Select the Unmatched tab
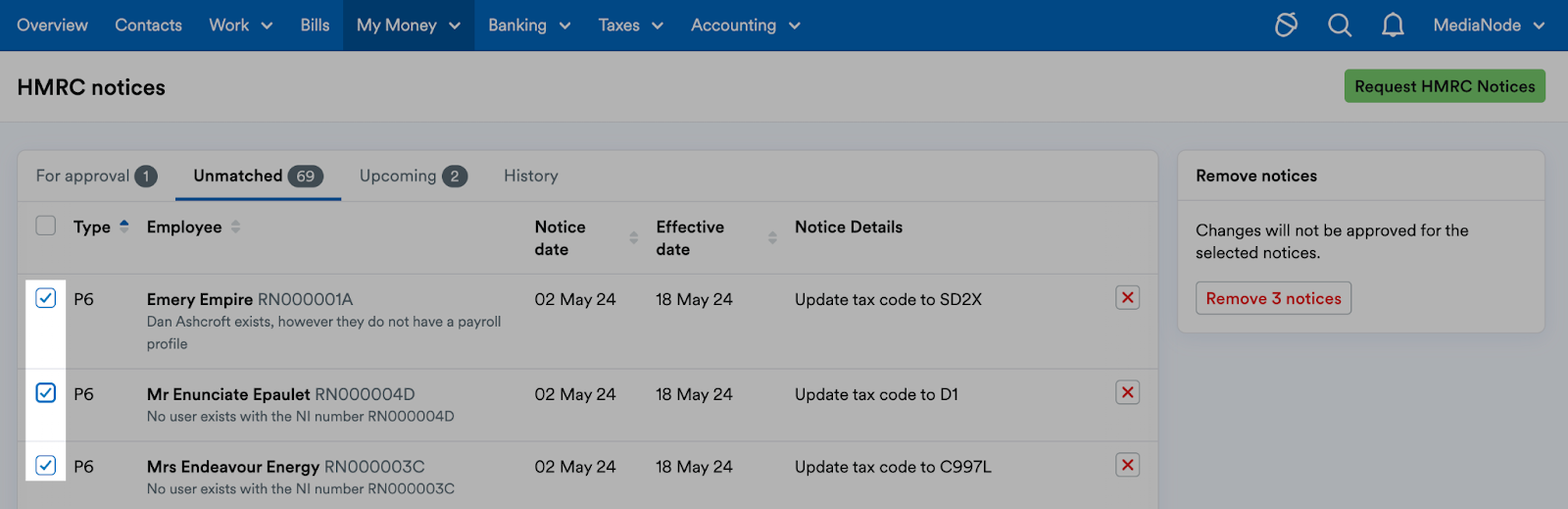 coord(258,176)
